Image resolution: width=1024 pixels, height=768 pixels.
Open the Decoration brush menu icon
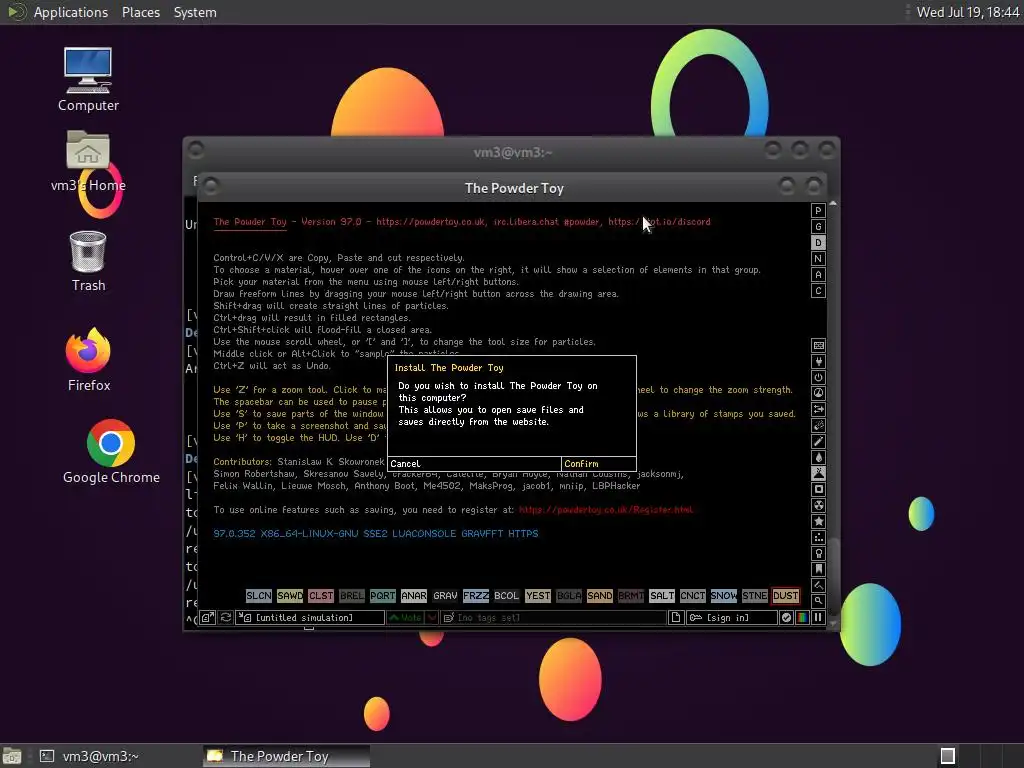(818, 585)
